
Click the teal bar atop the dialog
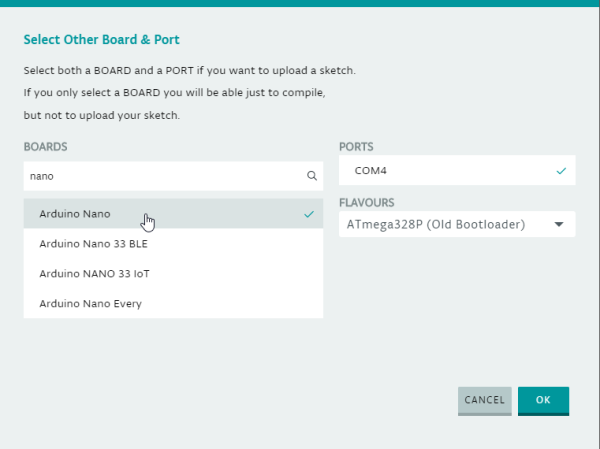pyautogui.click(x=300, y=3)
